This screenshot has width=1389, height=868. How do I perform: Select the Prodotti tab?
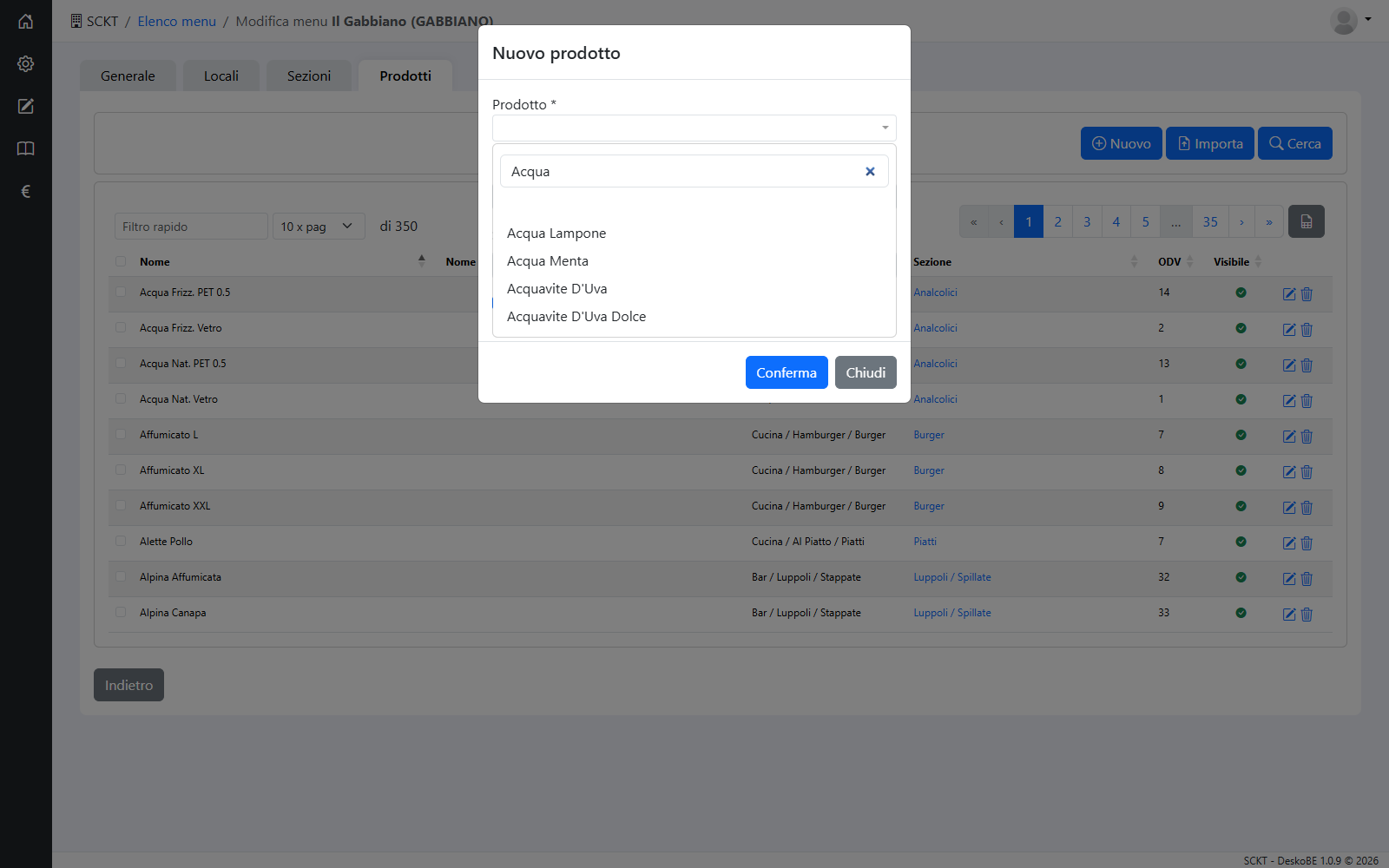(x=405, y=76)
